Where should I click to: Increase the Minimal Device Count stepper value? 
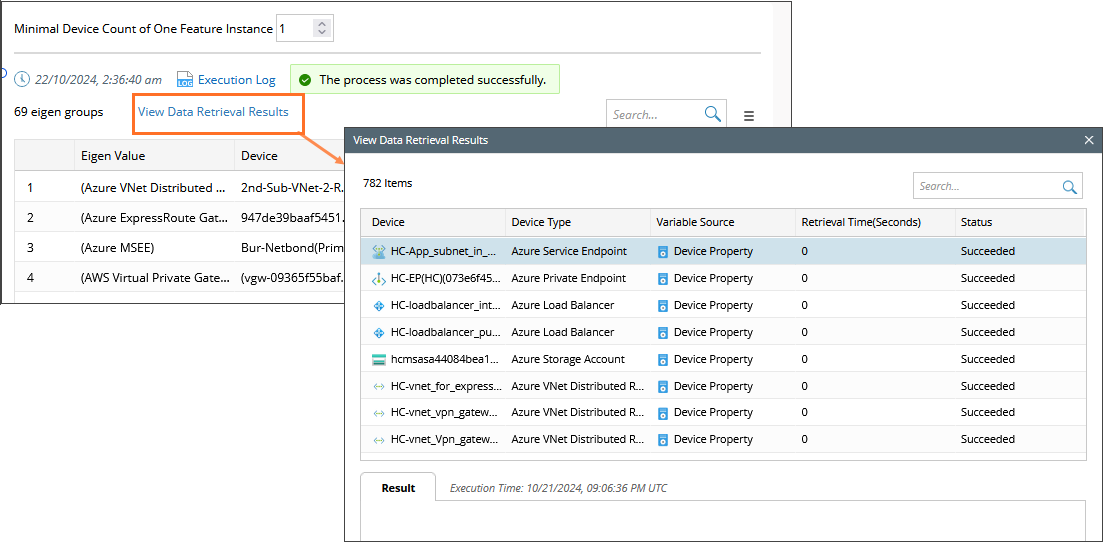321,23
